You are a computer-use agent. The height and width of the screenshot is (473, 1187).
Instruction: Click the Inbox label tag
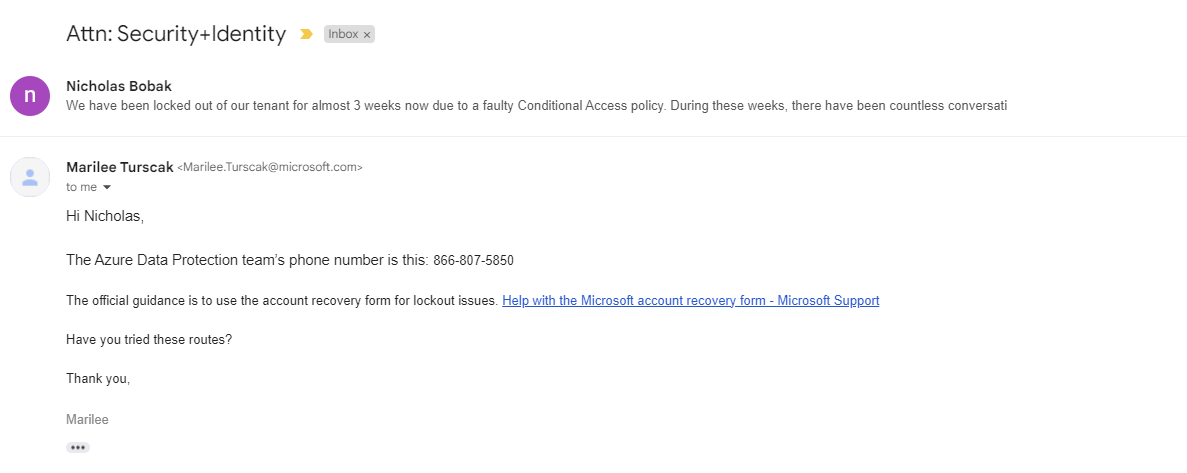[349, 34]
